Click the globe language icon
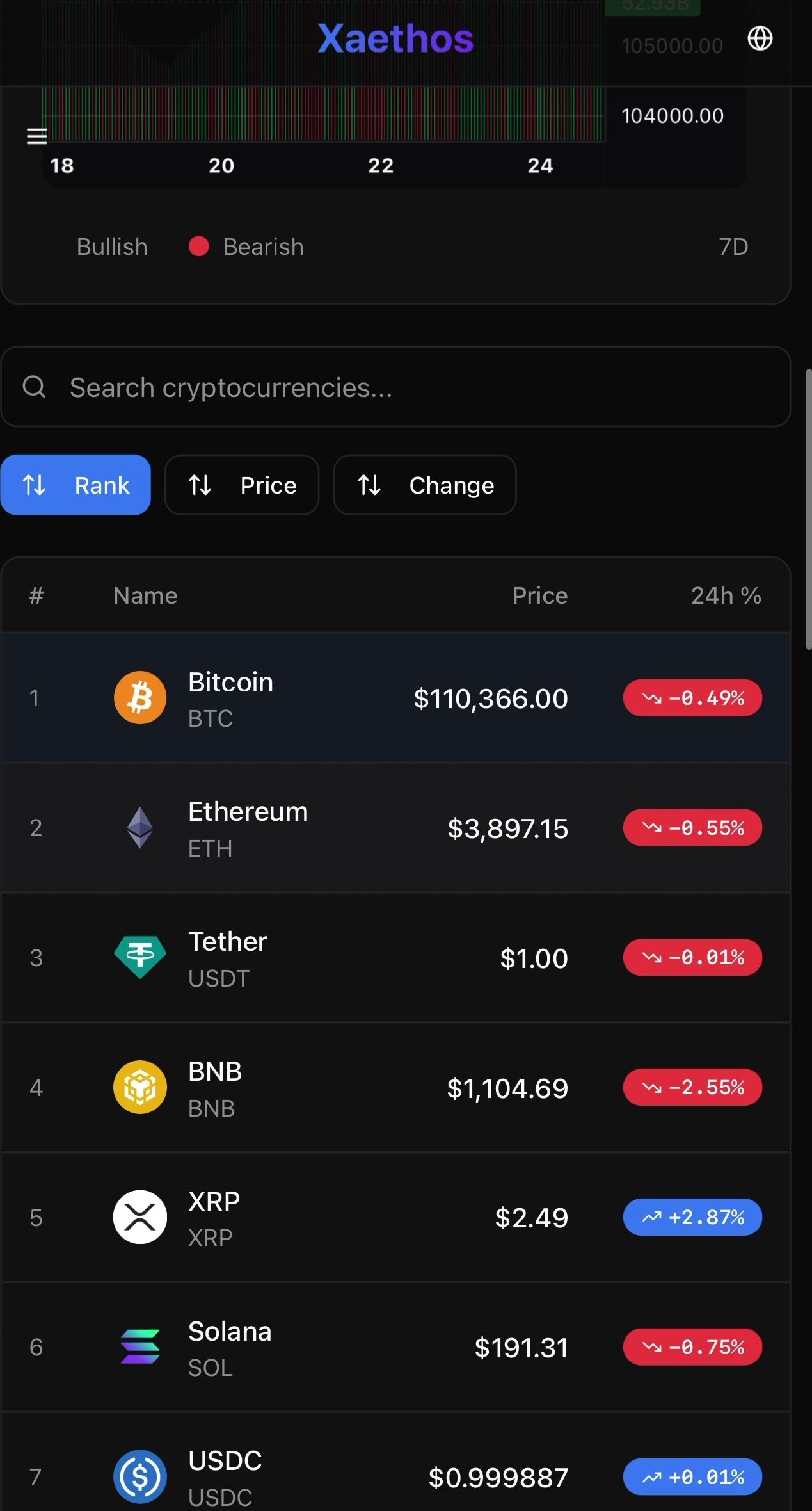 (760, 38)
